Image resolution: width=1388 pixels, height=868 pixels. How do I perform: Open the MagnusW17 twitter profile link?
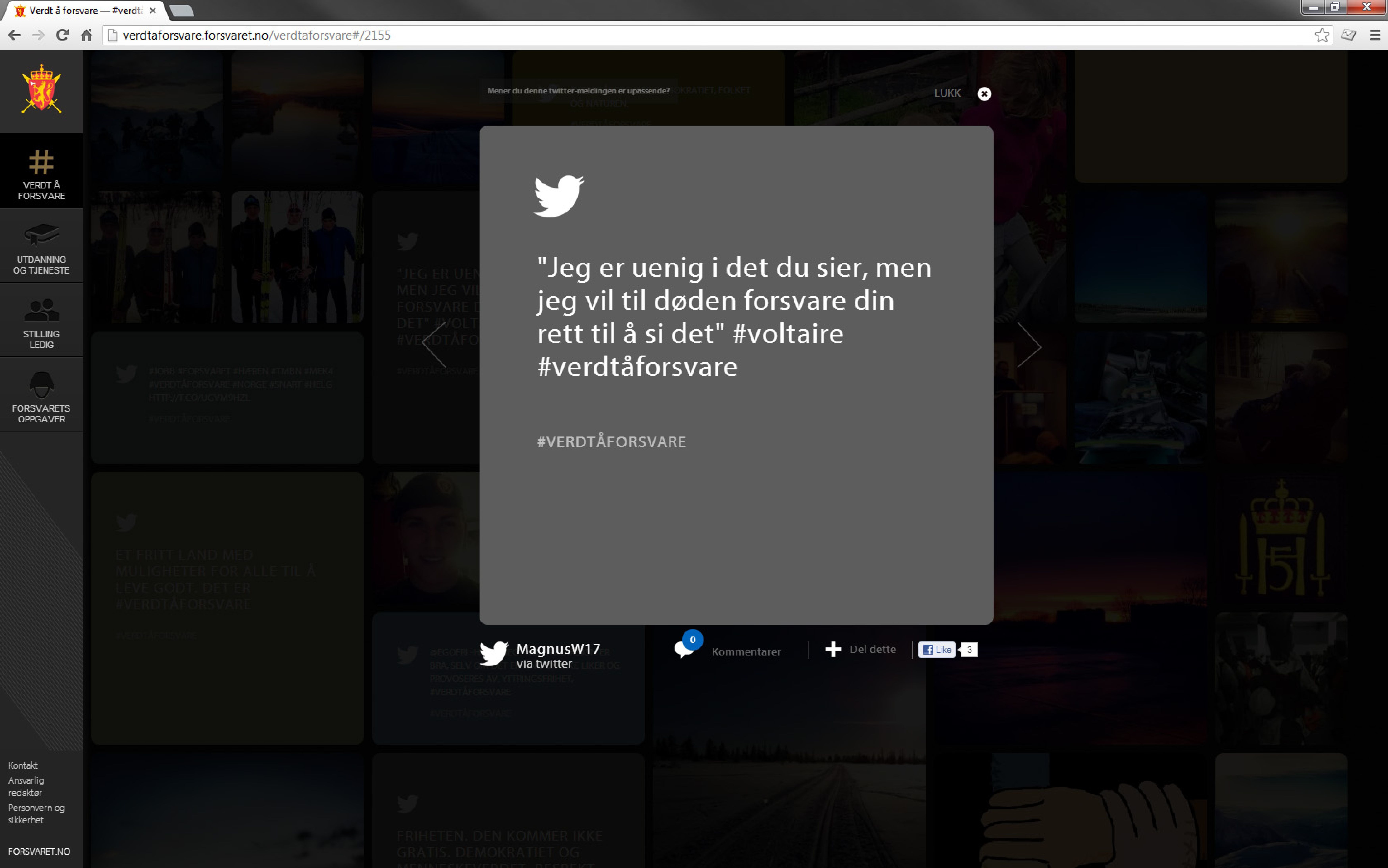click(x=558, y=649)
